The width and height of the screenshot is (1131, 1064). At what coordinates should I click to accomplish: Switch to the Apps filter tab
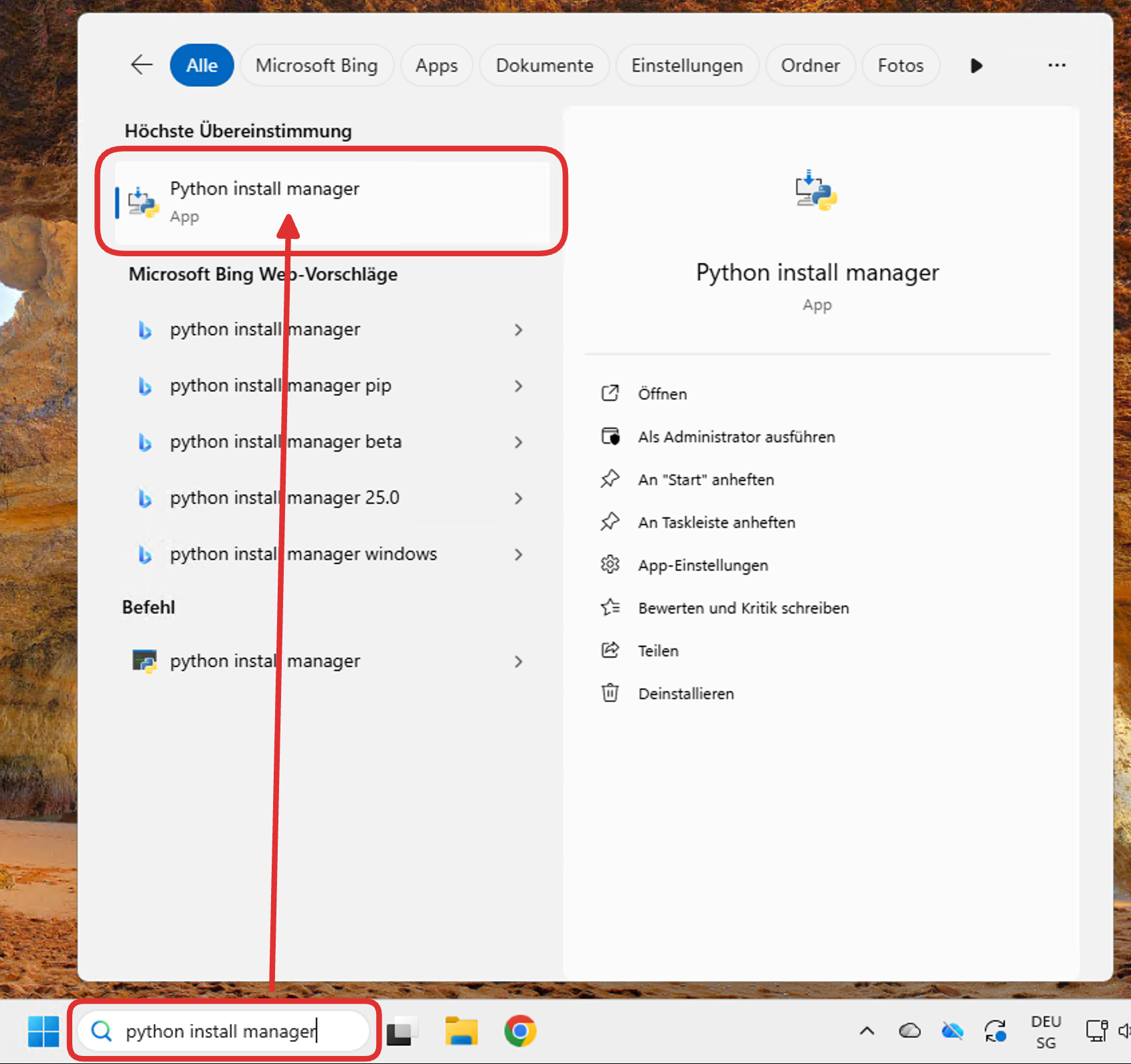point(436,66)
